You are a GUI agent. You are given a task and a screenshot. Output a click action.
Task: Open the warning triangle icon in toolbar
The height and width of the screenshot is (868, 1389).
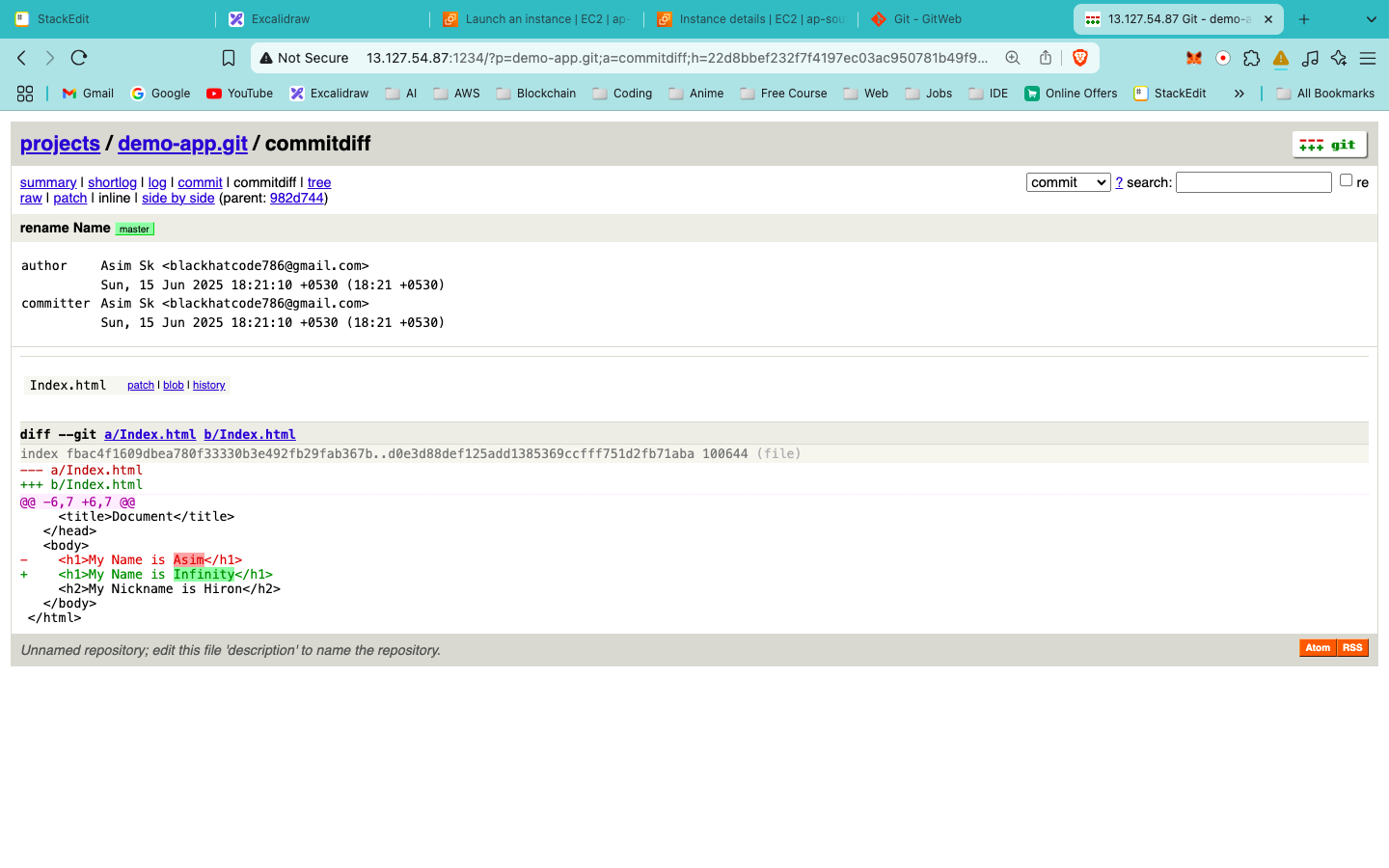point(1281,59)
